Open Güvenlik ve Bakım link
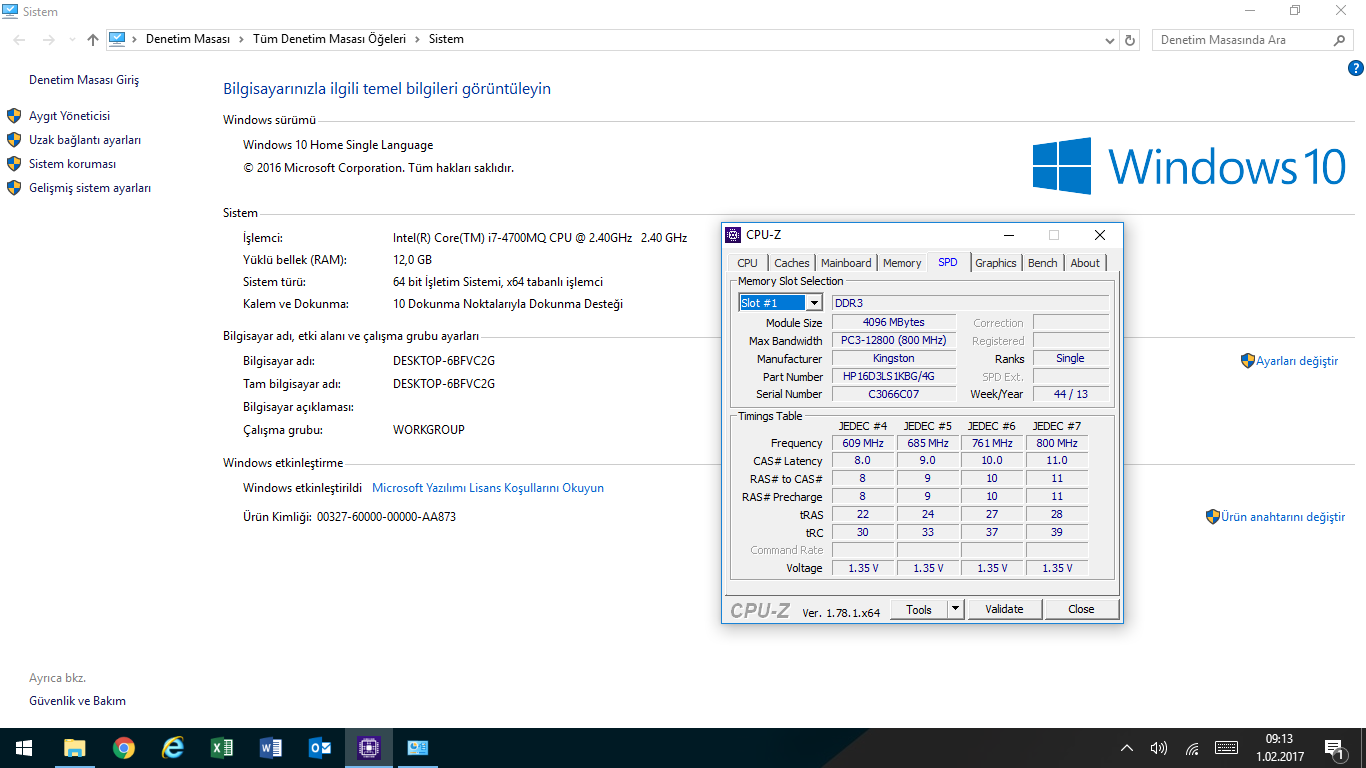This screenshot has width=1366, height=768. 77,701
